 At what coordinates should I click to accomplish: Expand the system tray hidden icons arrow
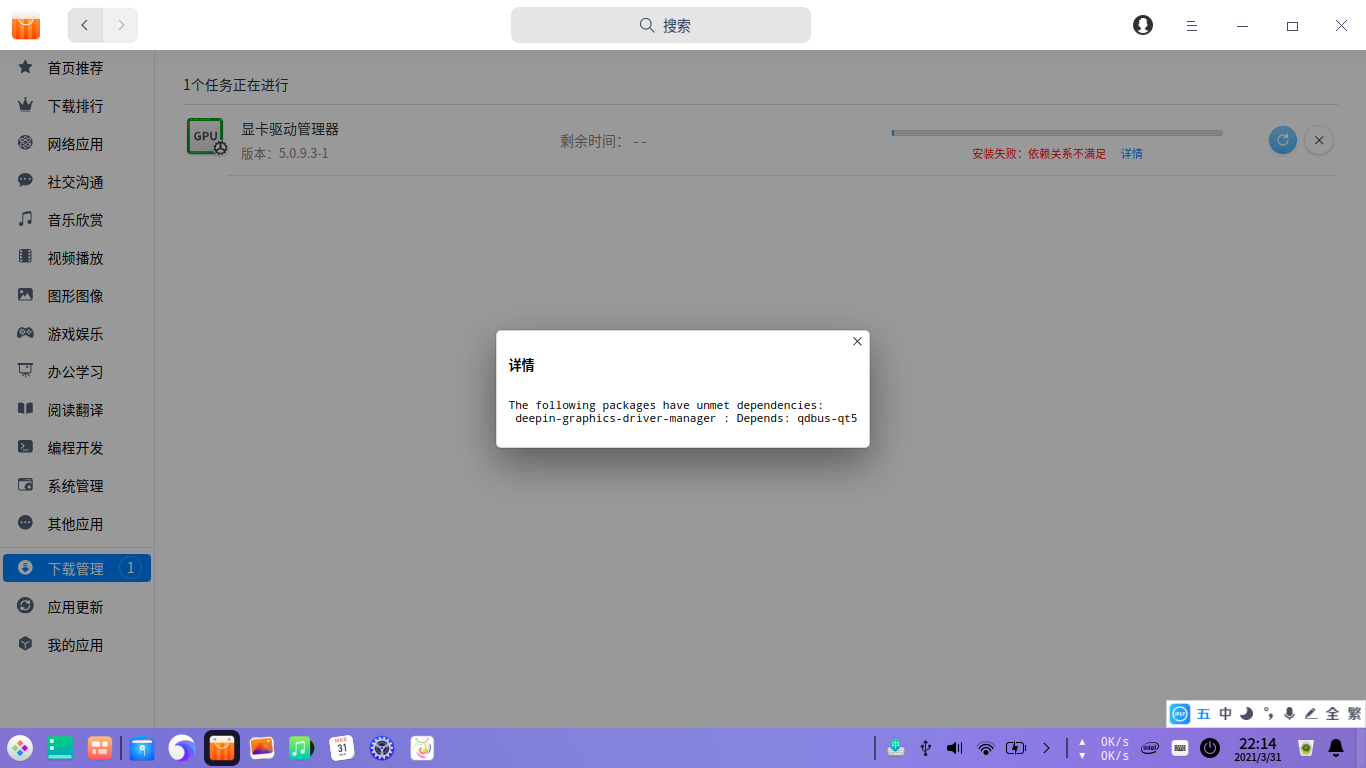click(1046, 747)
